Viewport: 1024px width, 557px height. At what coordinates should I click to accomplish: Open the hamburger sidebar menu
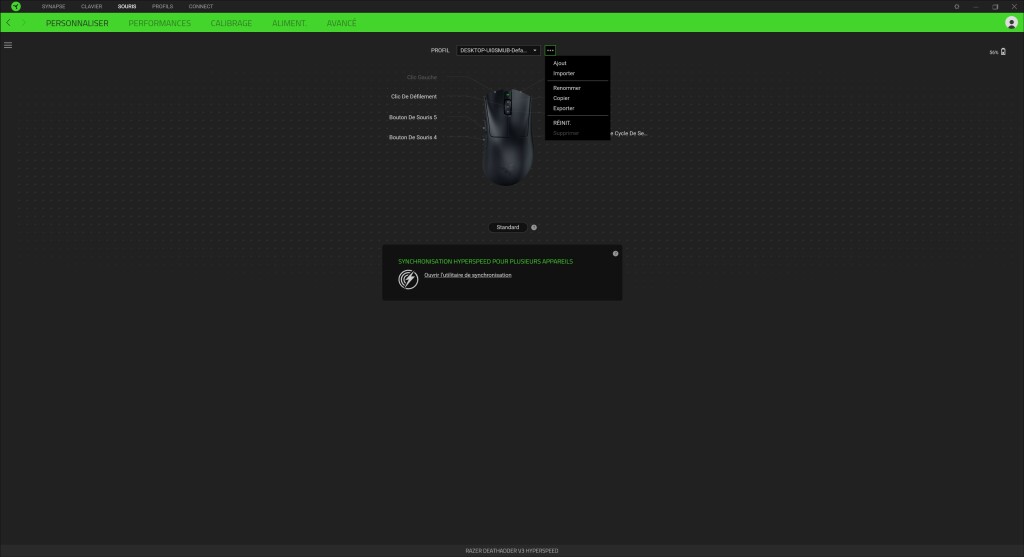8,45
